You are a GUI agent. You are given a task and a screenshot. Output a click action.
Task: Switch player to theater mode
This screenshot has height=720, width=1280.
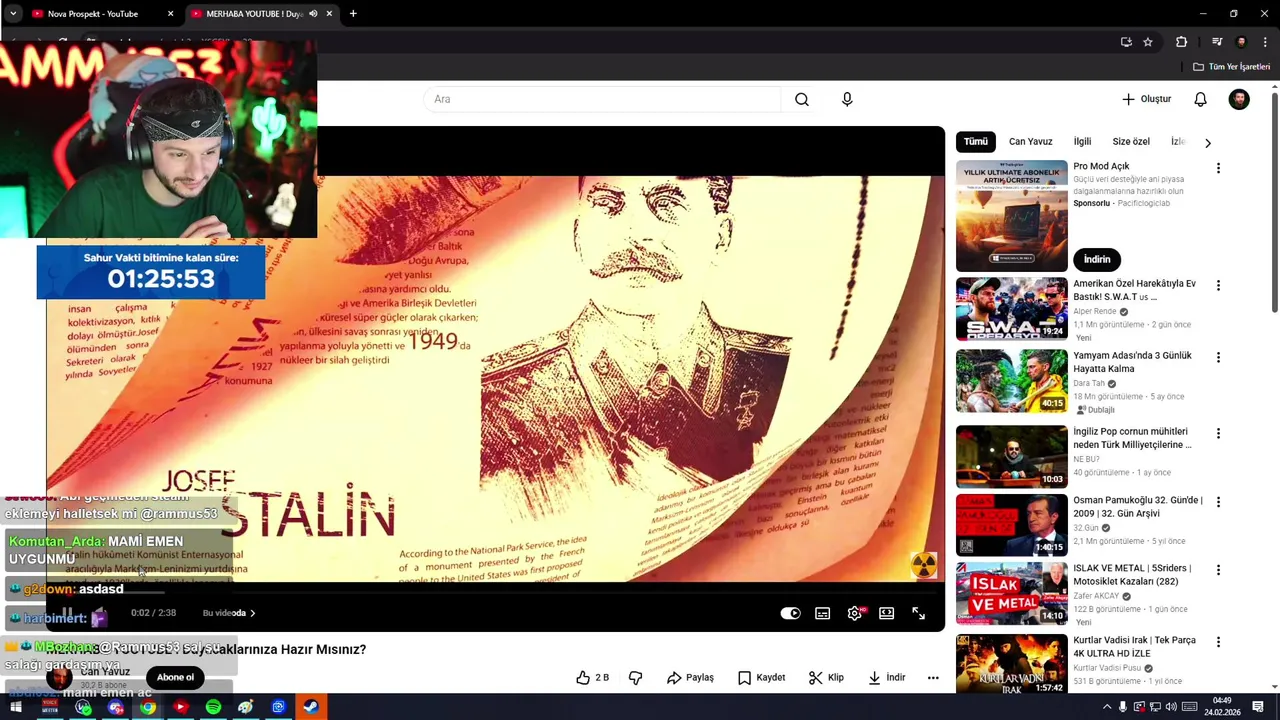pos(886,613)
